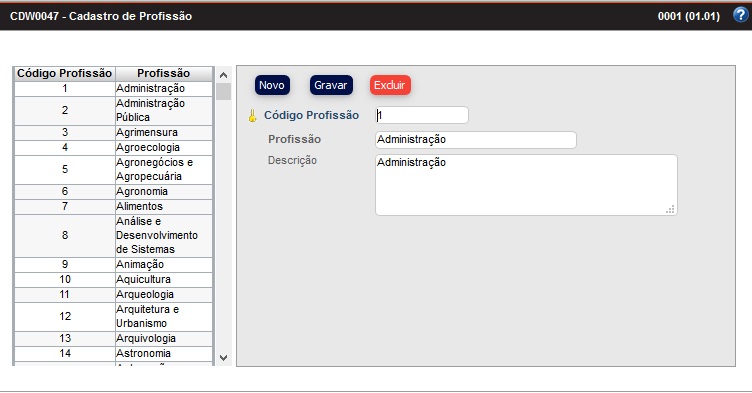Click code cell 14 in the table
The height and width of the screenshot is (393, 752).
click(x=65, y=353)
